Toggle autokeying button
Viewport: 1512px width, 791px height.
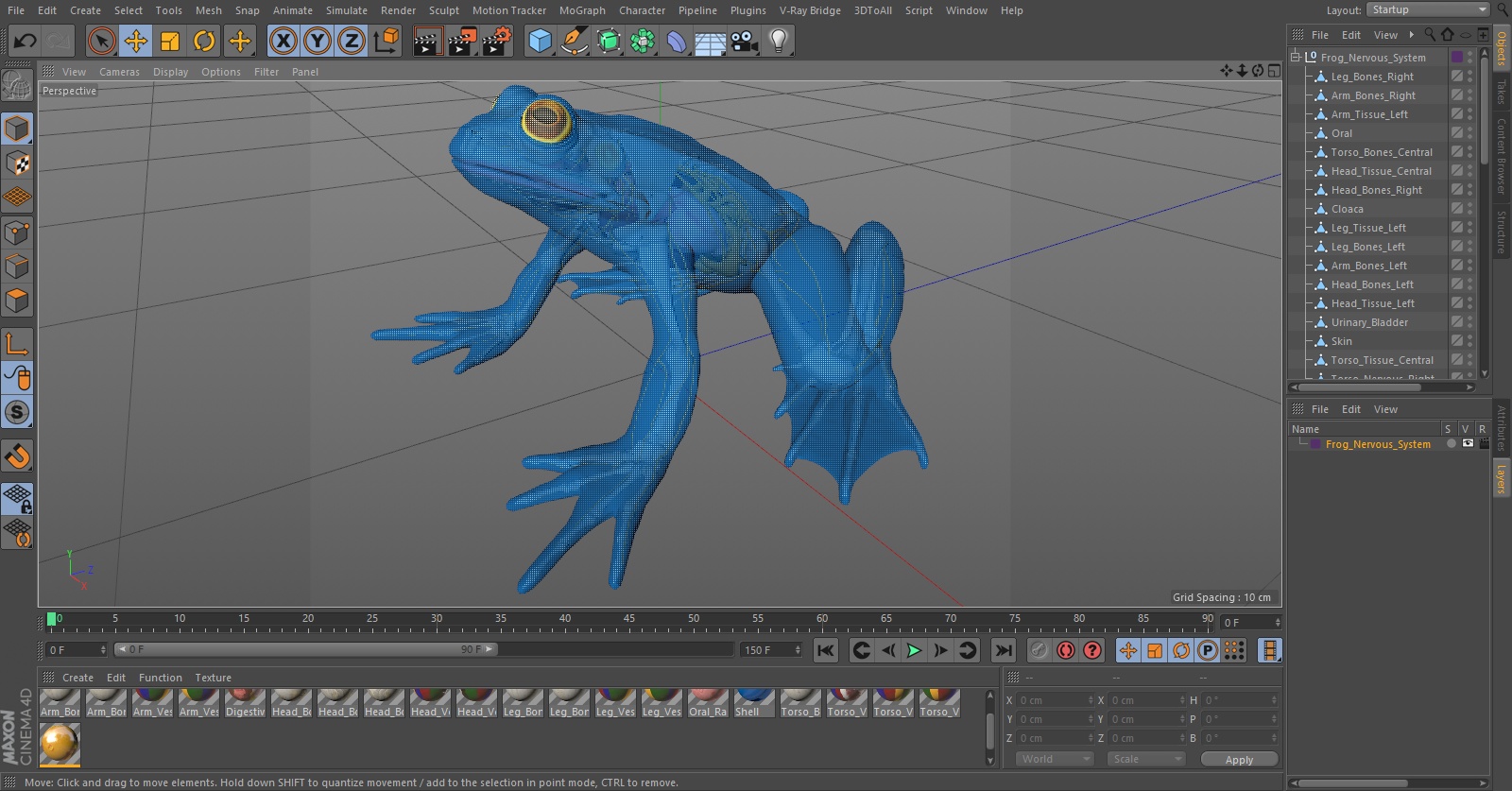(x=1066, y=650)
